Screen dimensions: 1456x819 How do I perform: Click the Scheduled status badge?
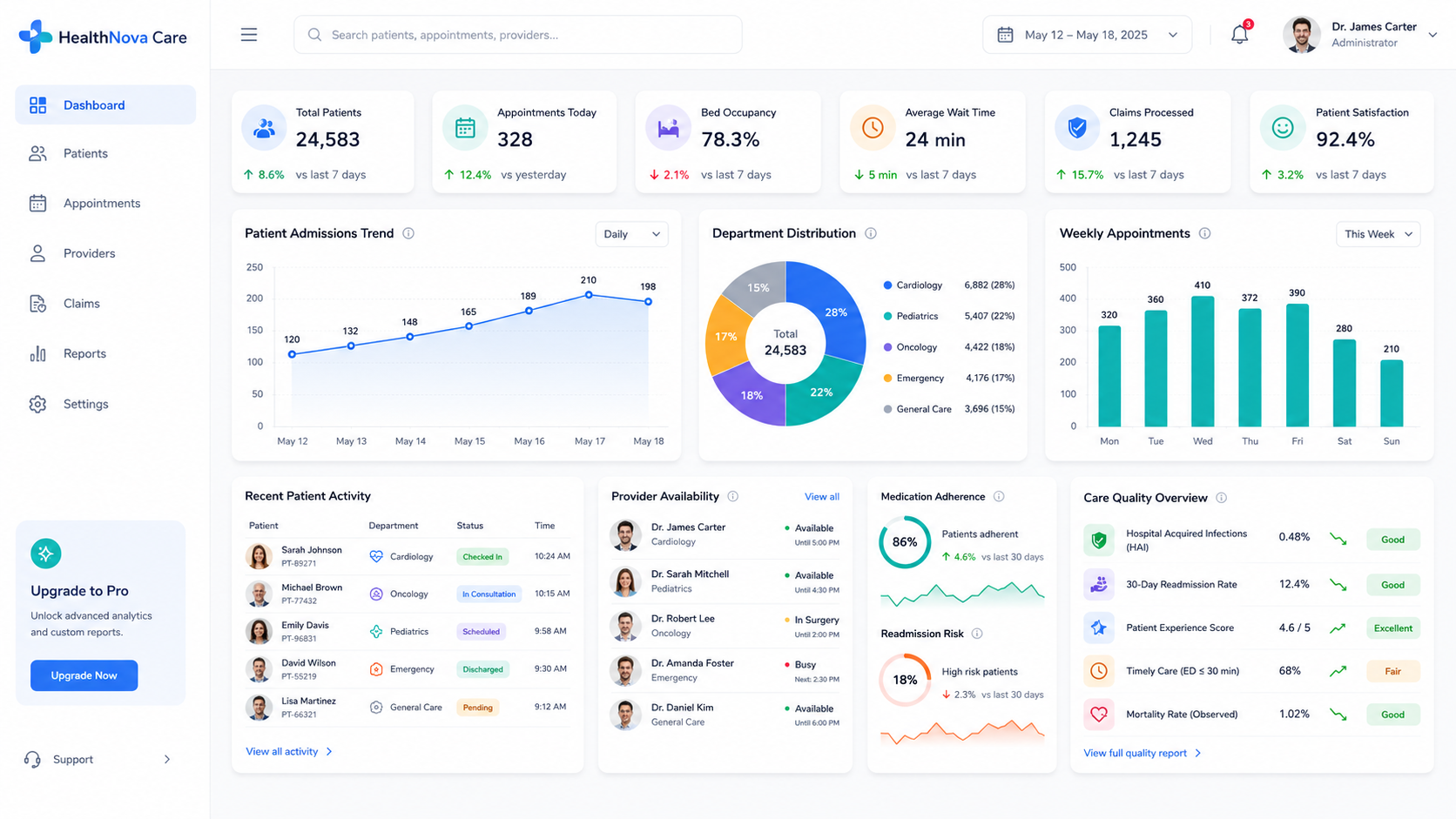coord(481,632)
